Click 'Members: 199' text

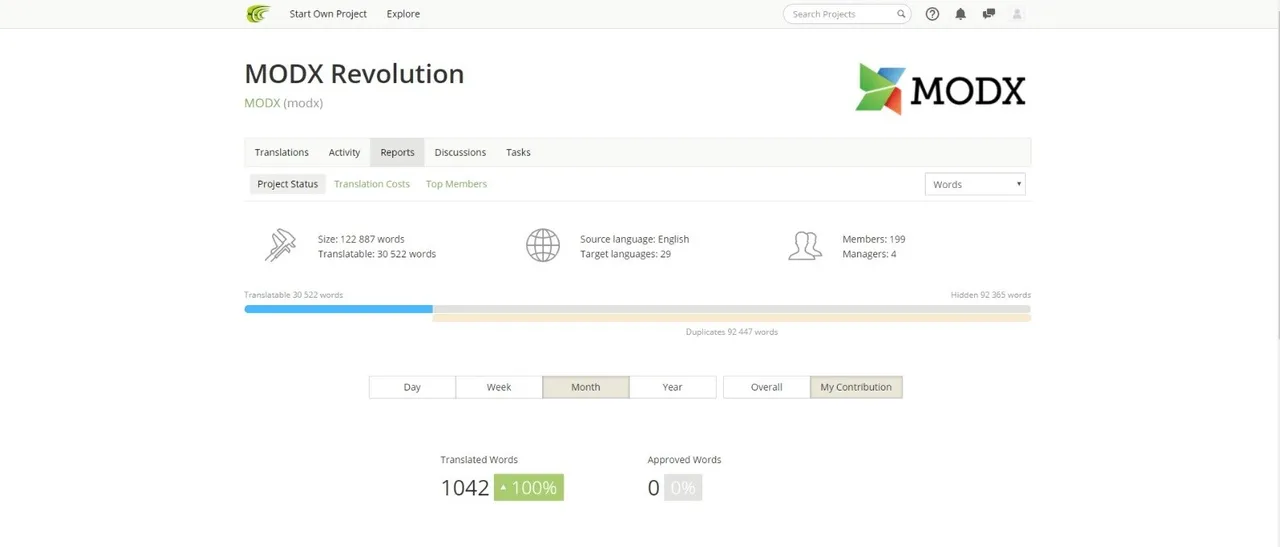pyautogui.click(x=874, y=239)
